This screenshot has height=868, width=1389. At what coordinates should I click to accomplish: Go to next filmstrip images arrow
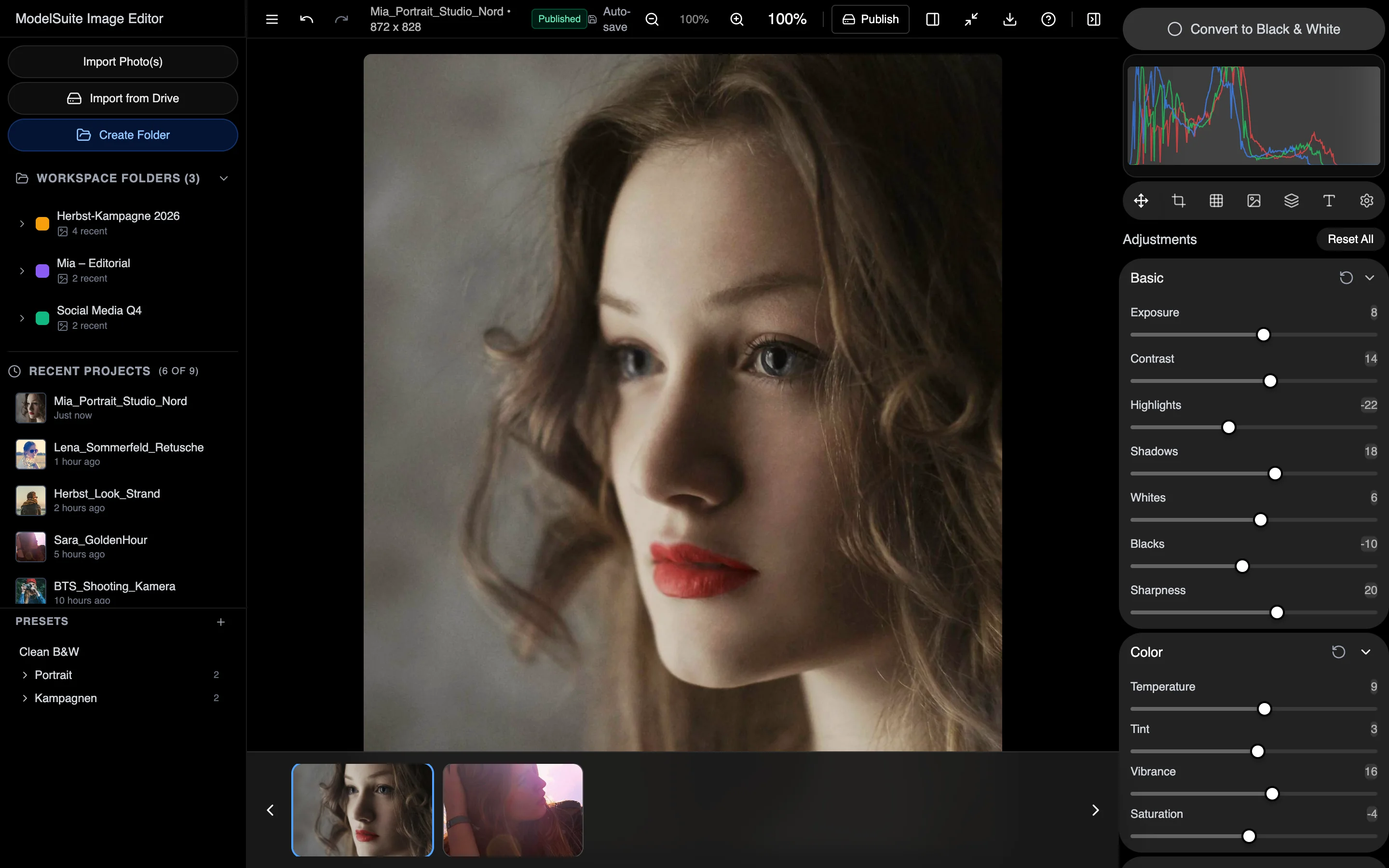click(x=1095, y=810)
